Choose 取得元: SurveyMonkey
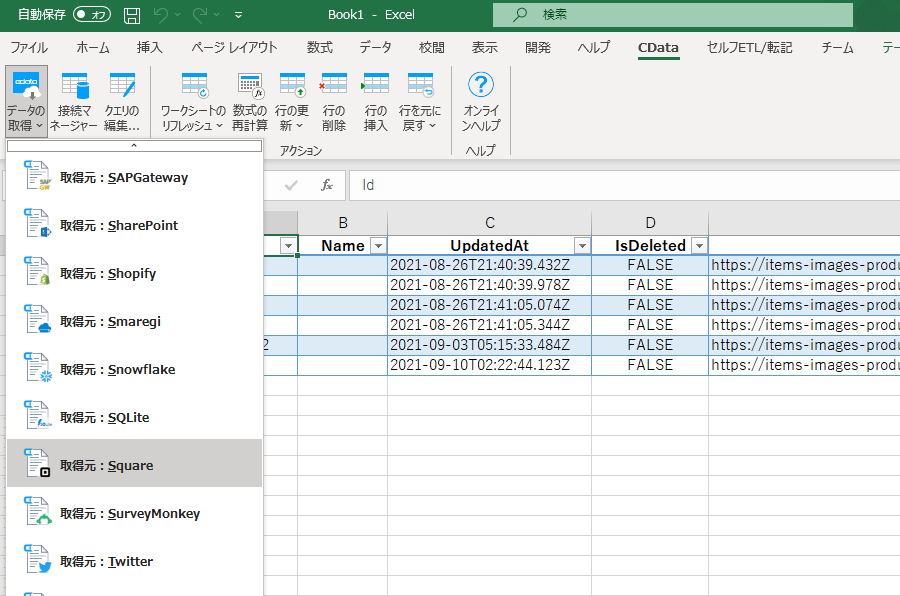The height and width of the screenshot is (596, 900). pyautogui.click(x=134, y=513)
